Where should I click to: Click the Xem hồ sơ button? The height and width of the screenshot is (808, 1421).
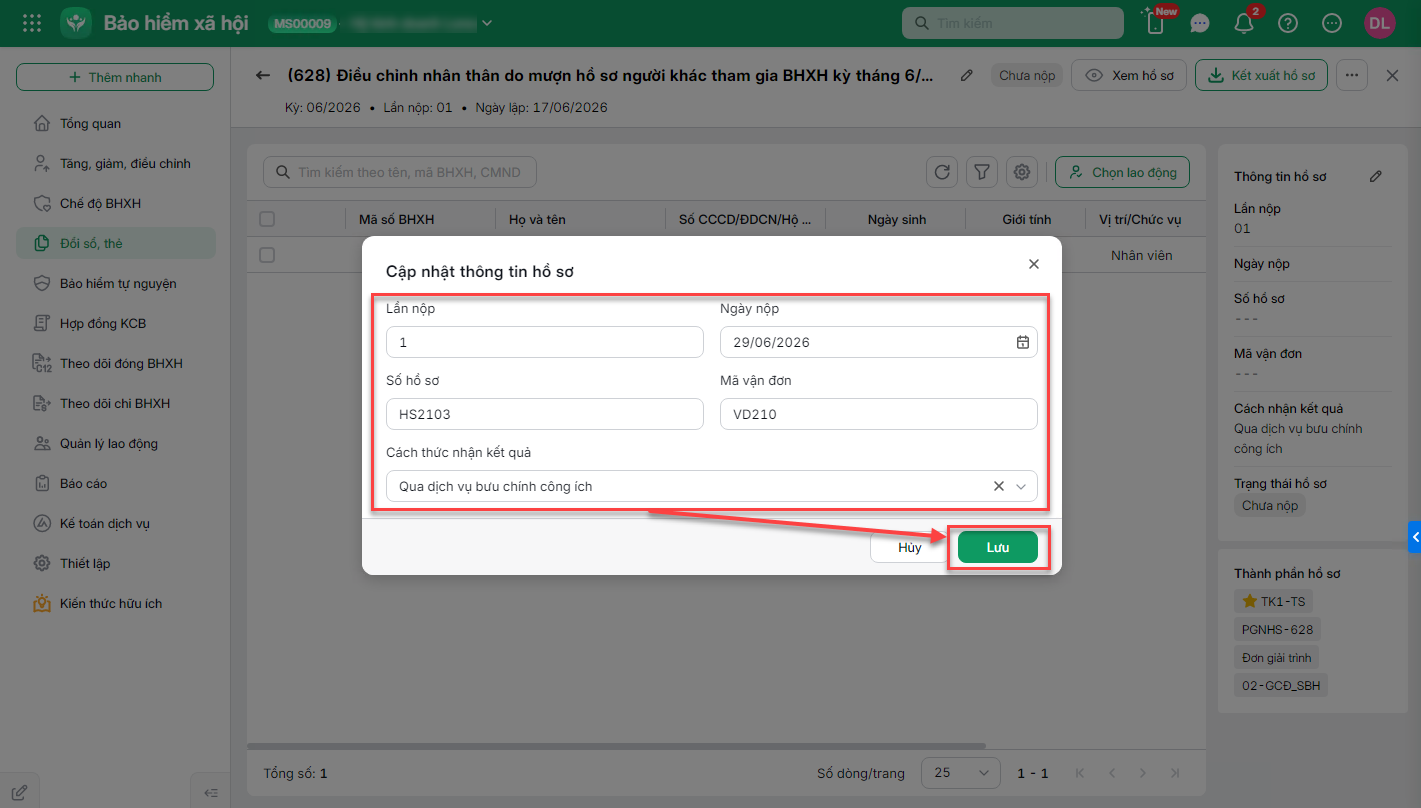point(1129,75)
